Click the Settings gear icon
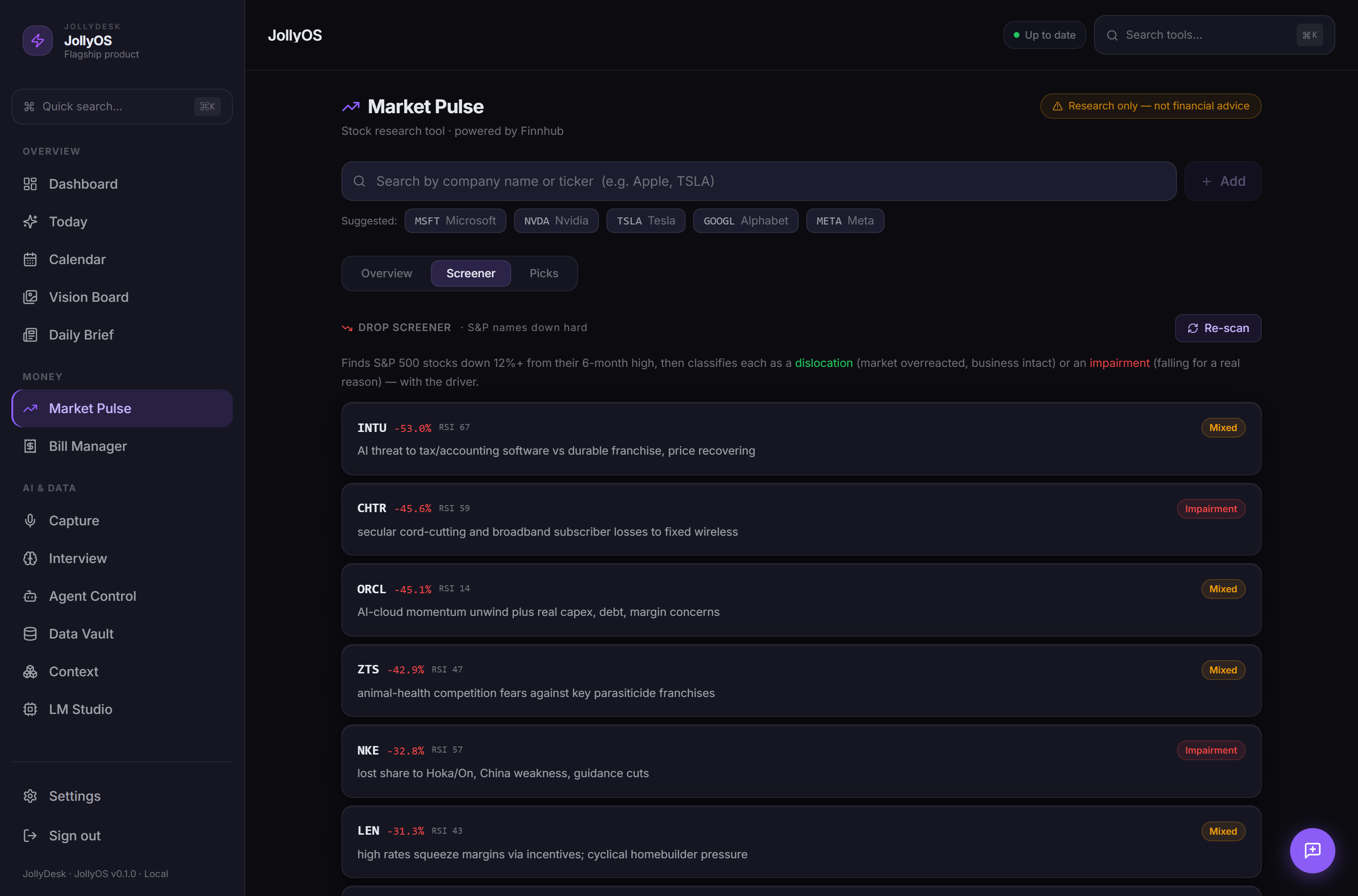The image size is (1358, 896). tap(30, 796)
